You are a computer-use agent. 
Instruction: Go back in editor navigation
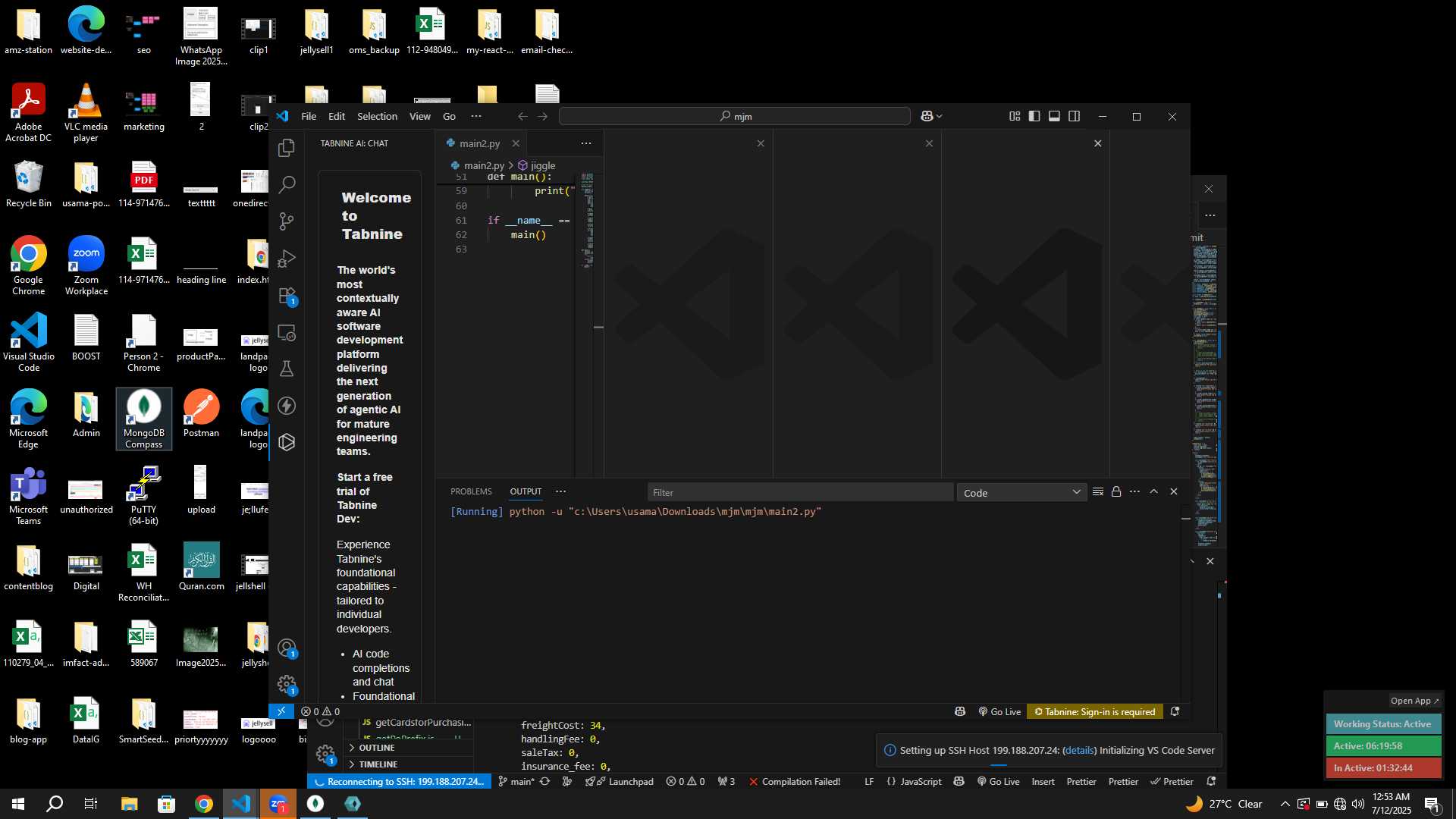tap(522, 116)
